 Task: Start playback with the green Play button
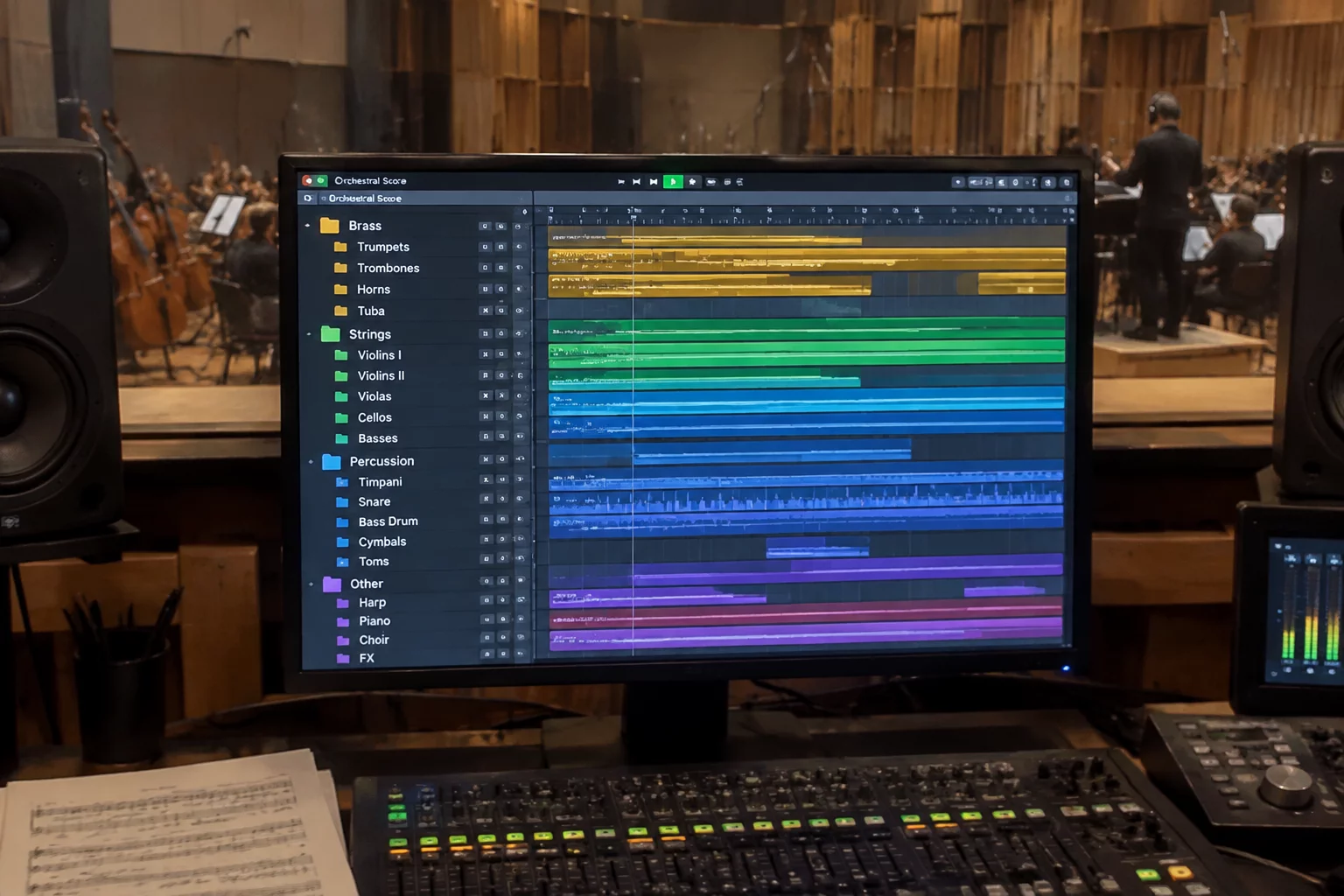point(673,182)
